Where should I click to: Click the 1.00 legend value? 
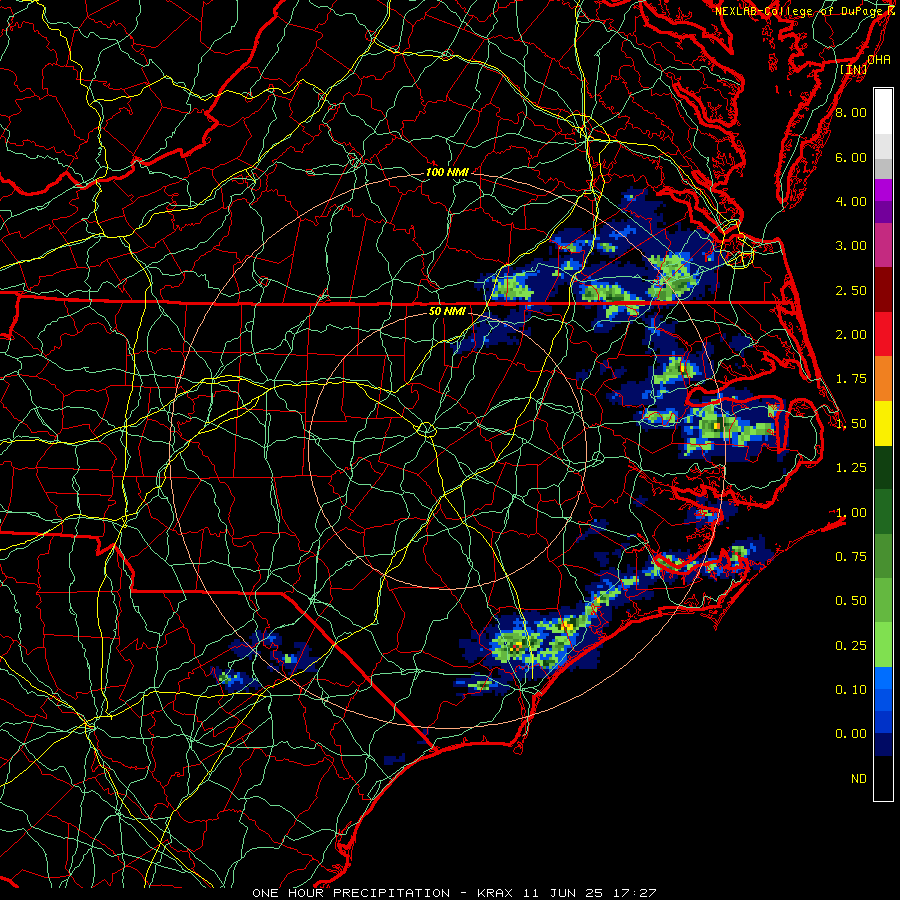[x=851, y=513]
